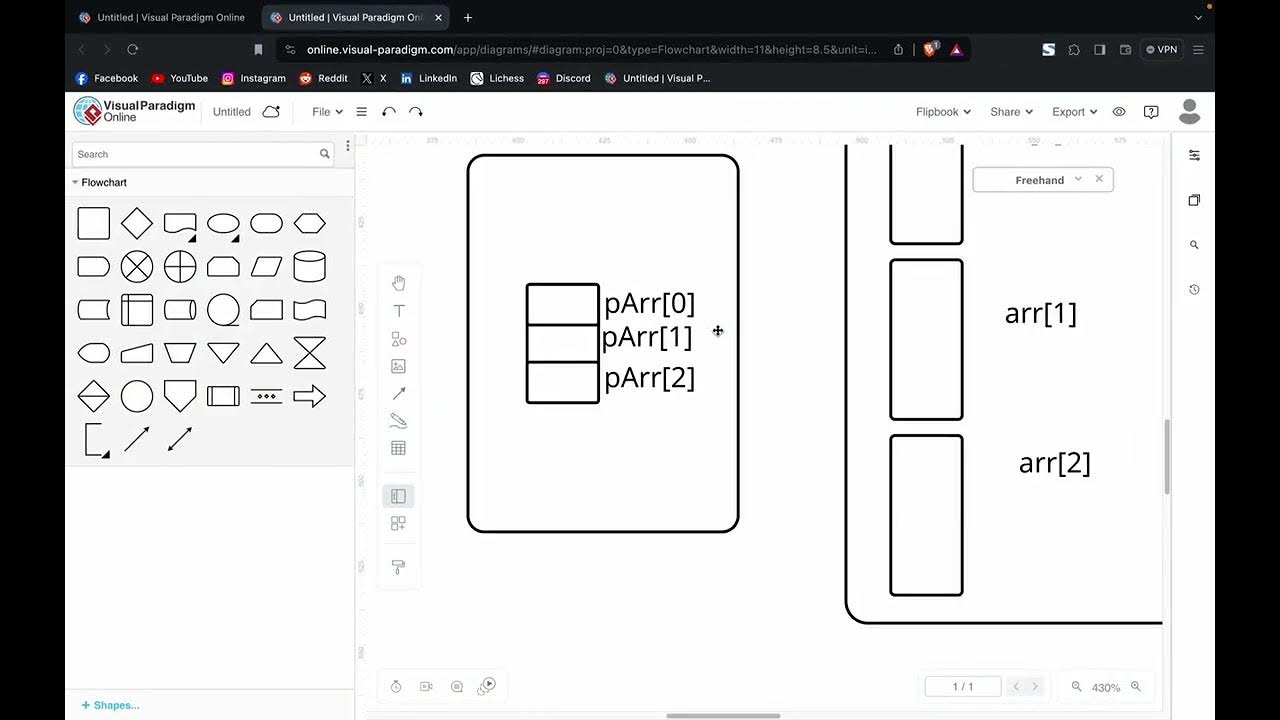
Task: Pick the circle-with-cross Or shape
Action: 180,266
